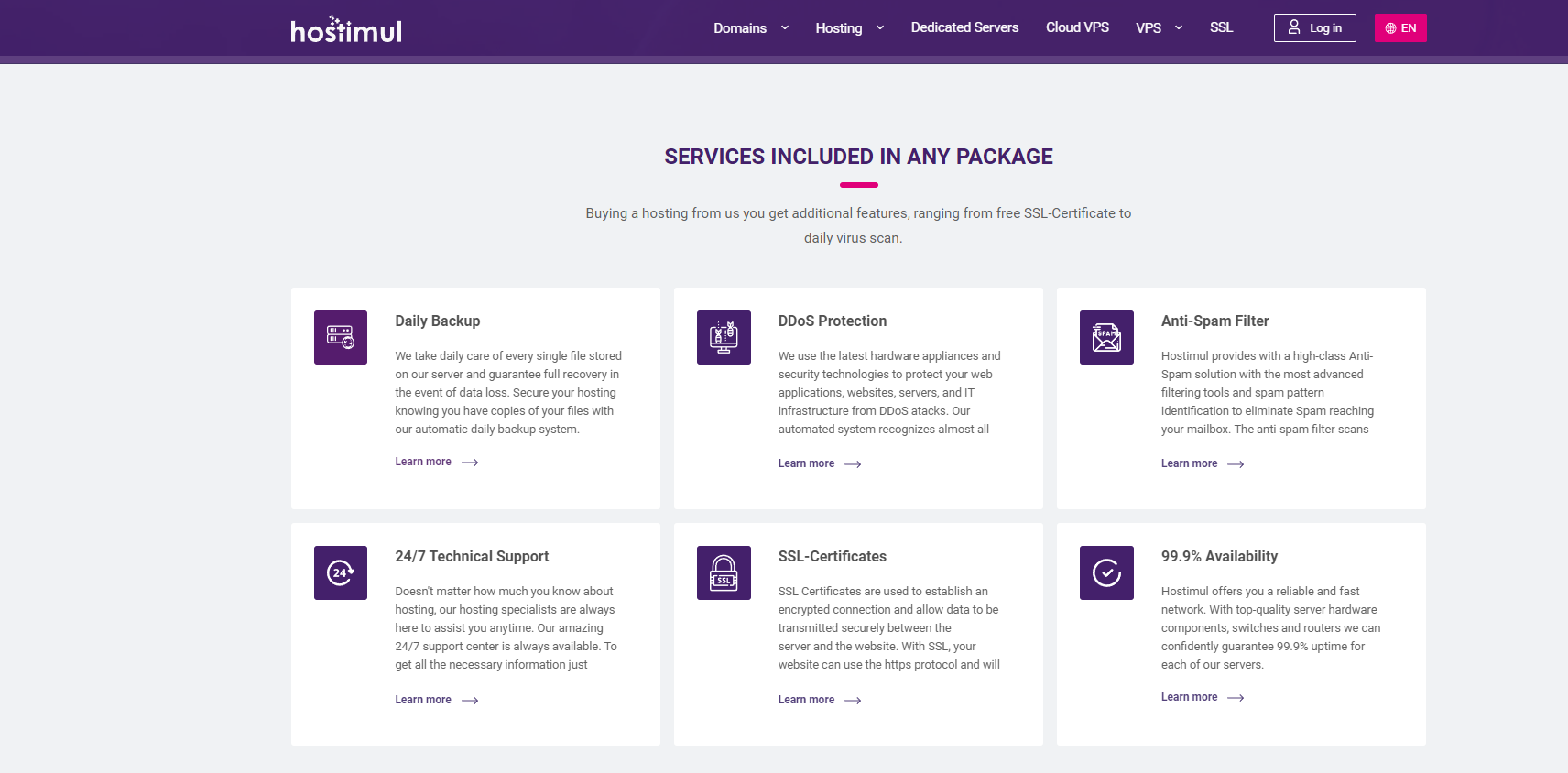Screen dimensions: 1568x773
Task: Click the 99.9% Availability checkmark icon
Action: tap(1106, 572)
